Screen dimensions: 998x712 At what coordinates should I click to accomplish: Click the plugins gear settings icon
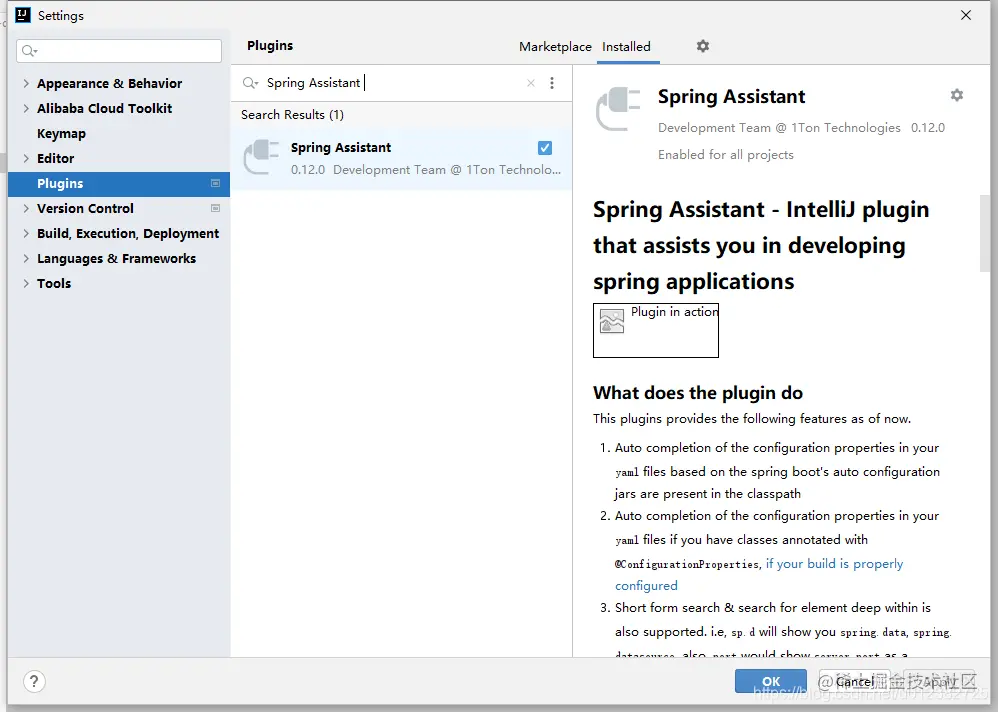(x=703, y=46)
